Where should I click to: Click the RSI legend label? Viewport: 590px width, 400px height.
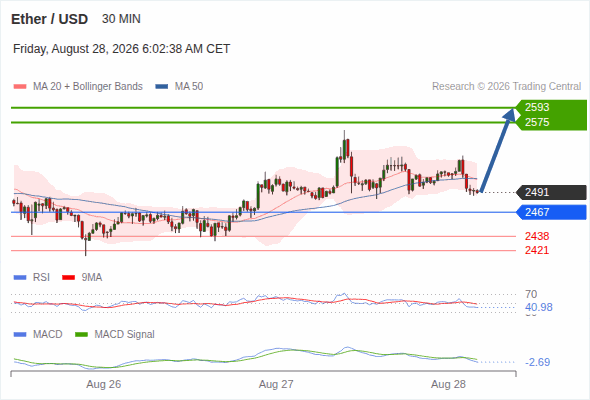point(41,278)
